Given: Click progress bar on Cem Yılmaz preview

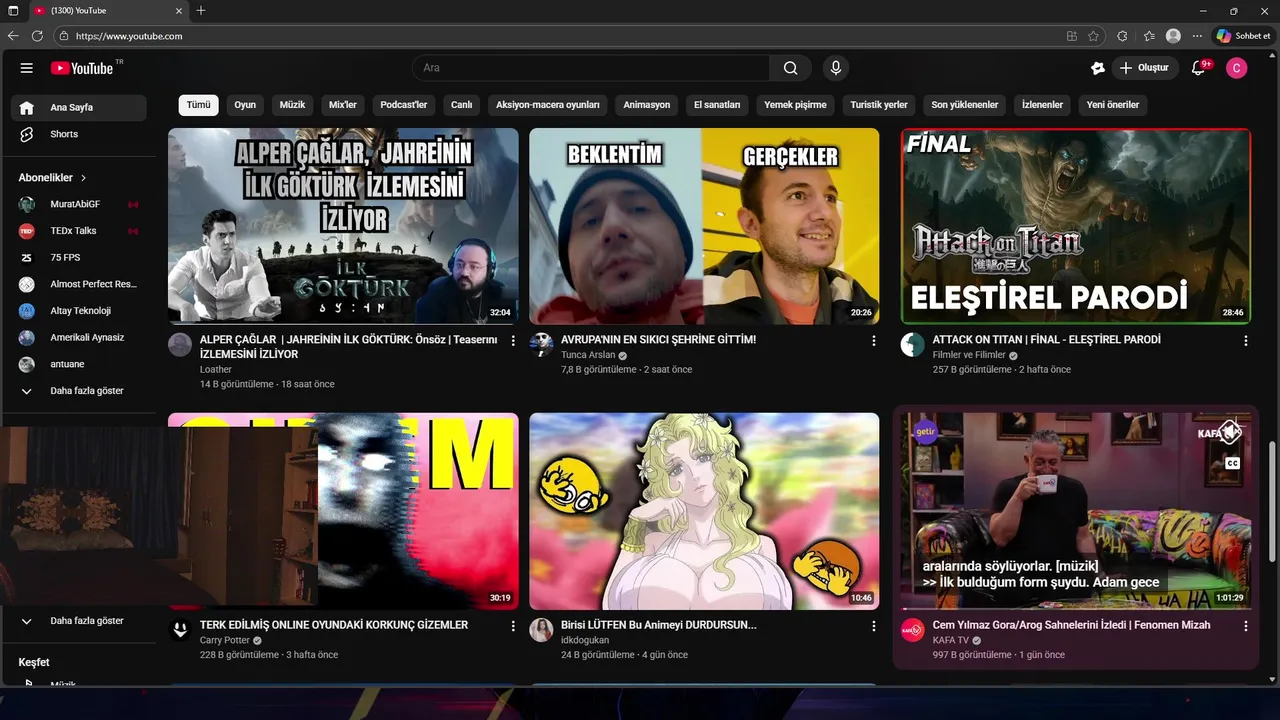Looking at the screenshot, I should pyautogui.click(x=1075, y=609).
